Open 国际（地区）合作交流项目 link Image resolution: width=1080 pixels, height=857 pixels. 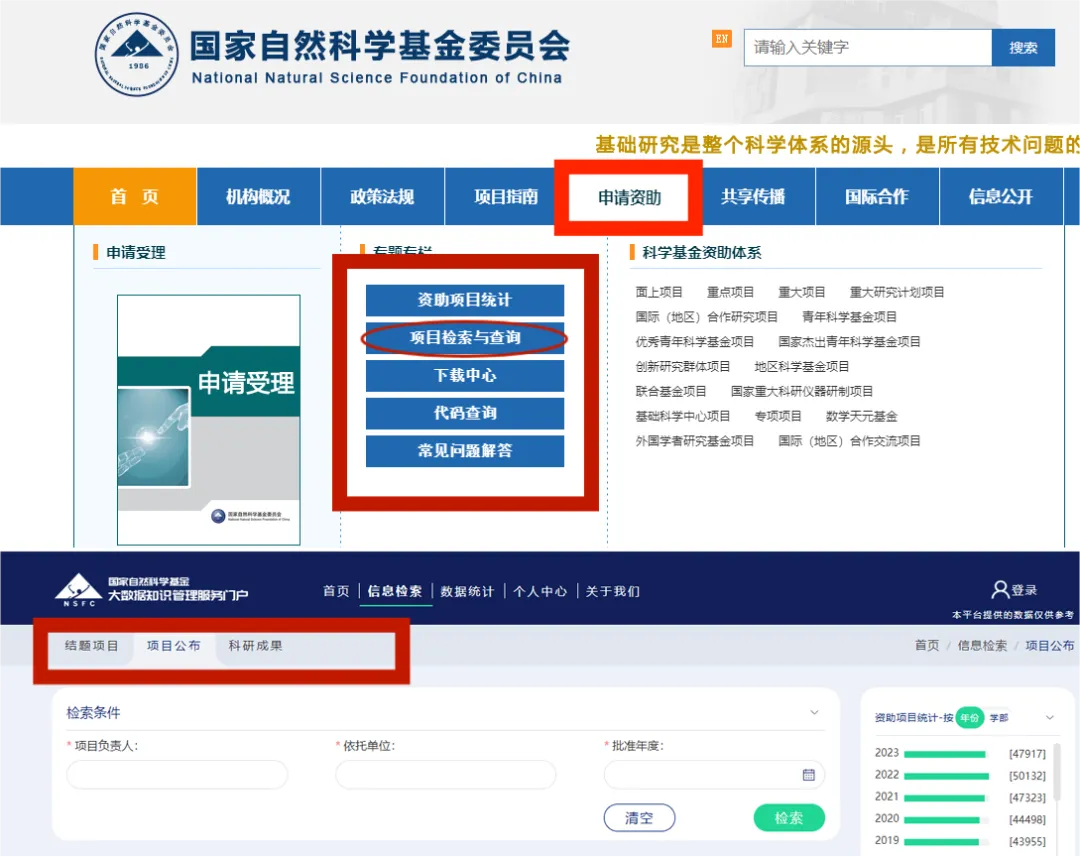[x=849, y=441]
